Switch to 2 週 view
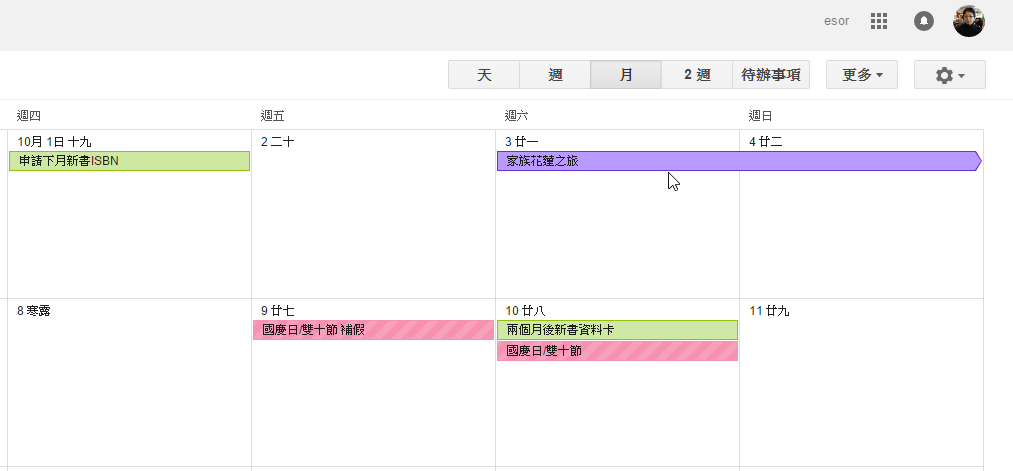 pos(696,75)
